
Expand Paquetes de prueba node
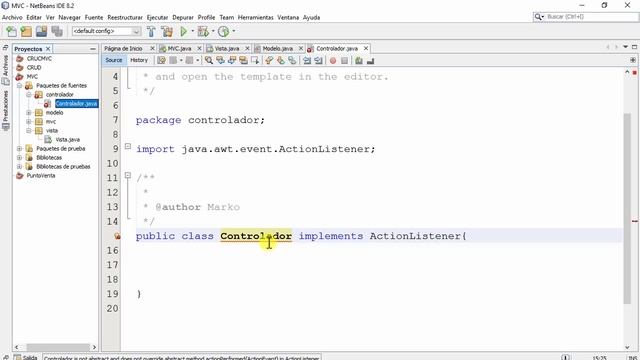click(x=19, y=149)
